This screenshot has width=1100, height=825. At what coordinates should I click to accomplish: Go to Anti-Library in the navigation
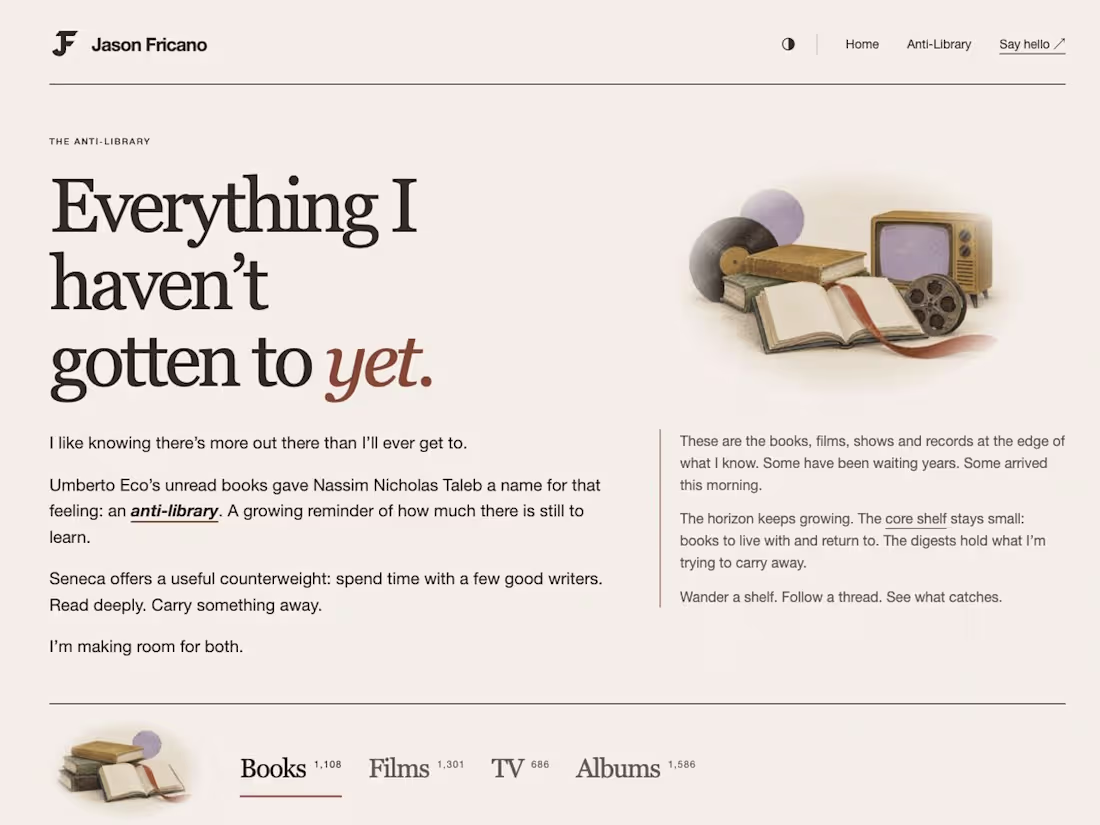tap(939, 44)
